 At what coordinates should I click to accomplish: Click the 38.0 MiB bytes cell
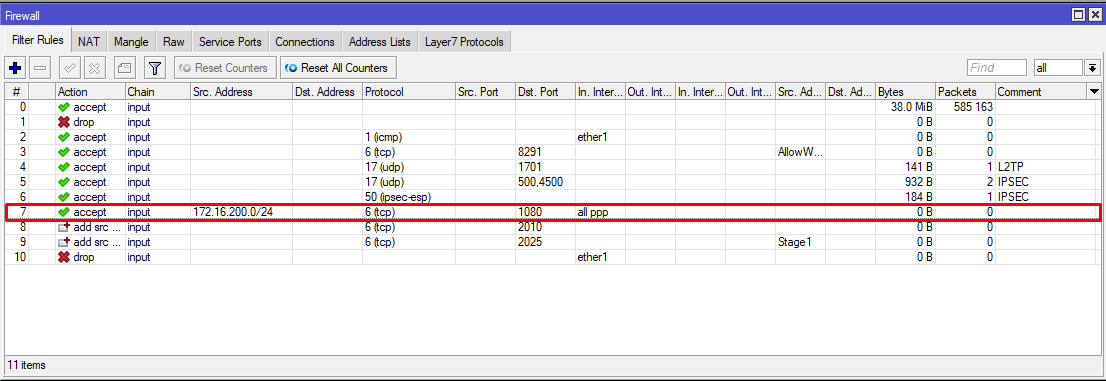pos(905,107)
